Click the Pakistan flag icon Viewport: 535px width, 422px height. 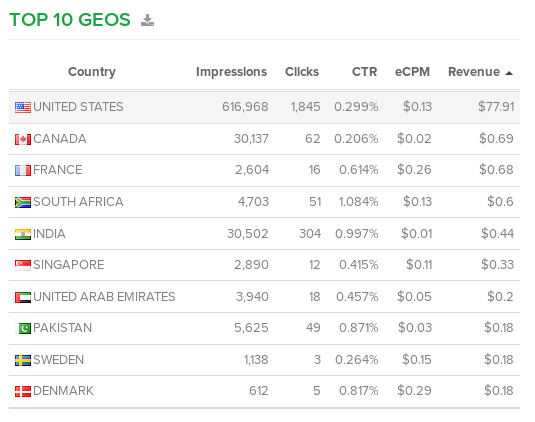23,328
